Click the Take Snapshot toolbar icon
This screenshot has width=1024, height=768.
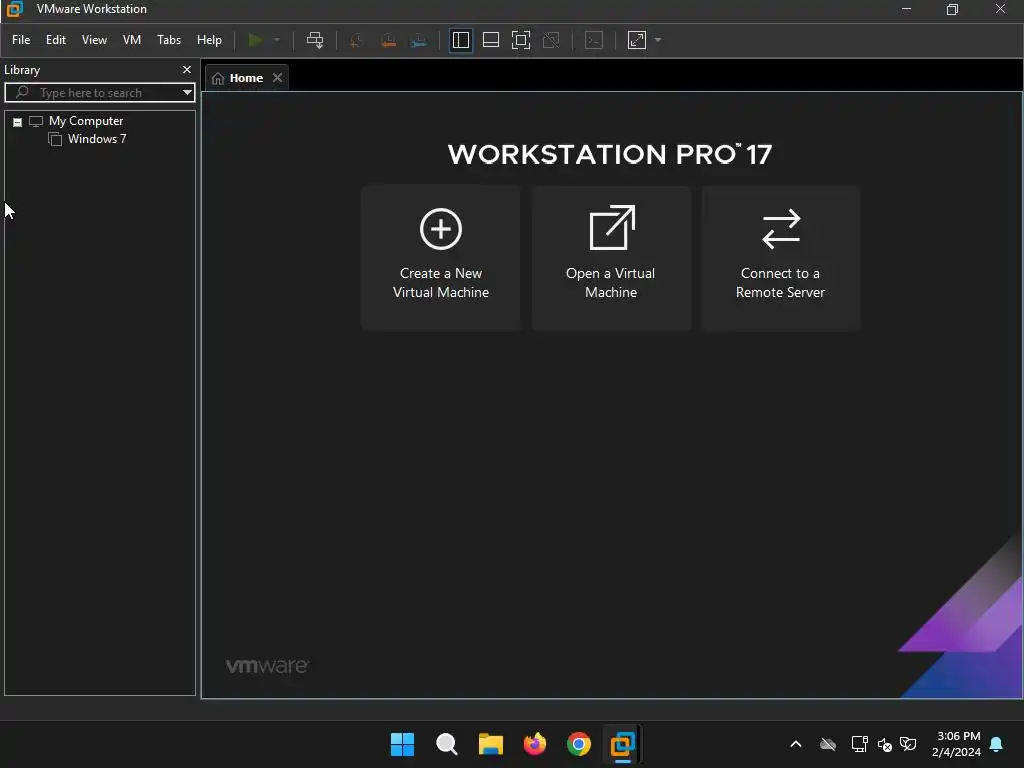[357, 40]
